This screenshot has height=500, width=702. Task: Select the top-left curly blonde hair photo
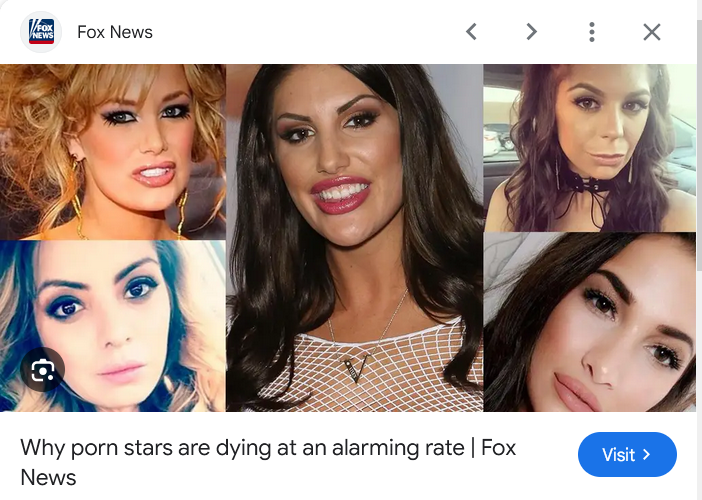click(112, 152)
